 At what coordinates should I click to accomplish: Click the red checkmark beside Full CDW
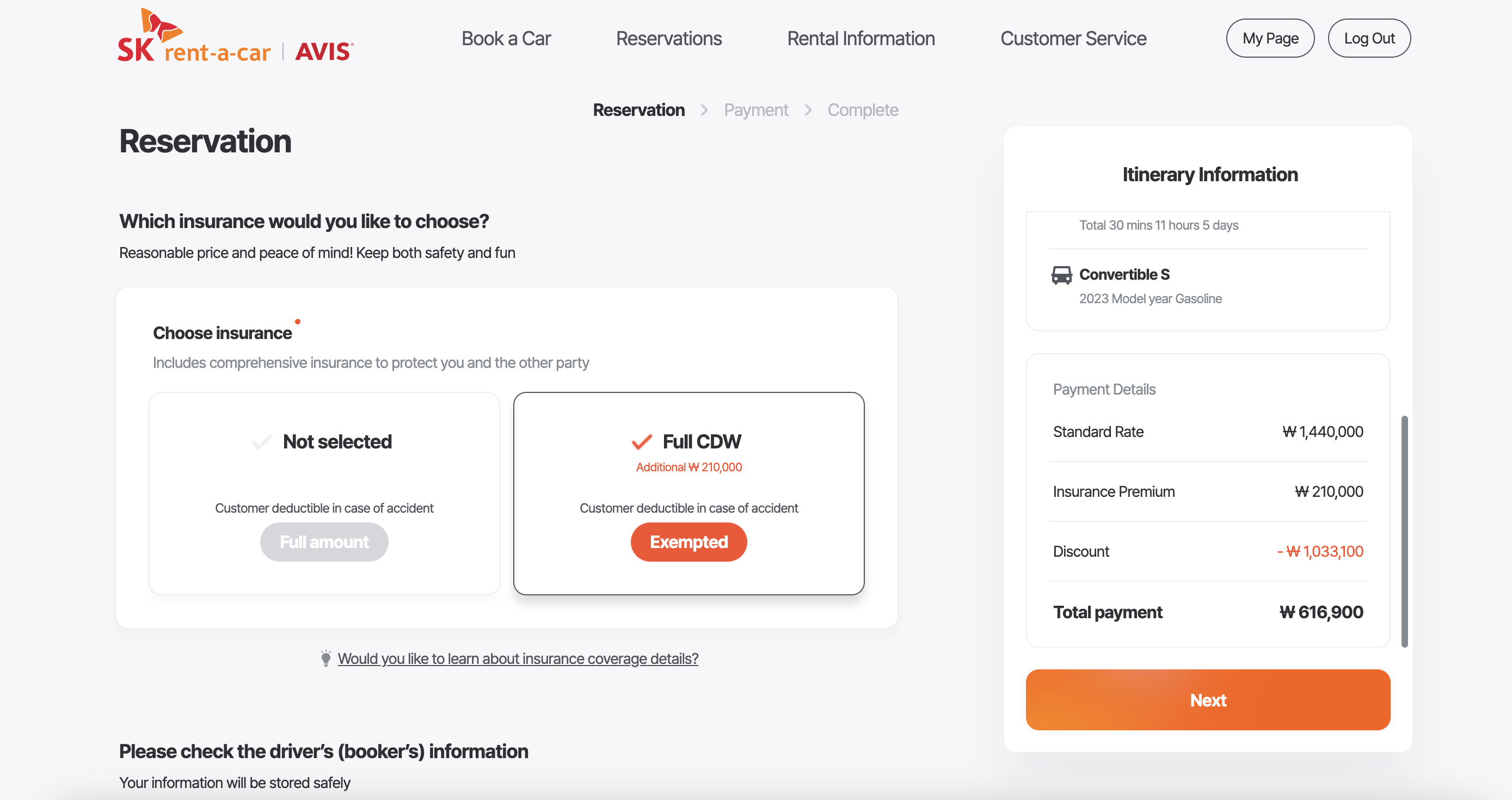click(642, 441)
